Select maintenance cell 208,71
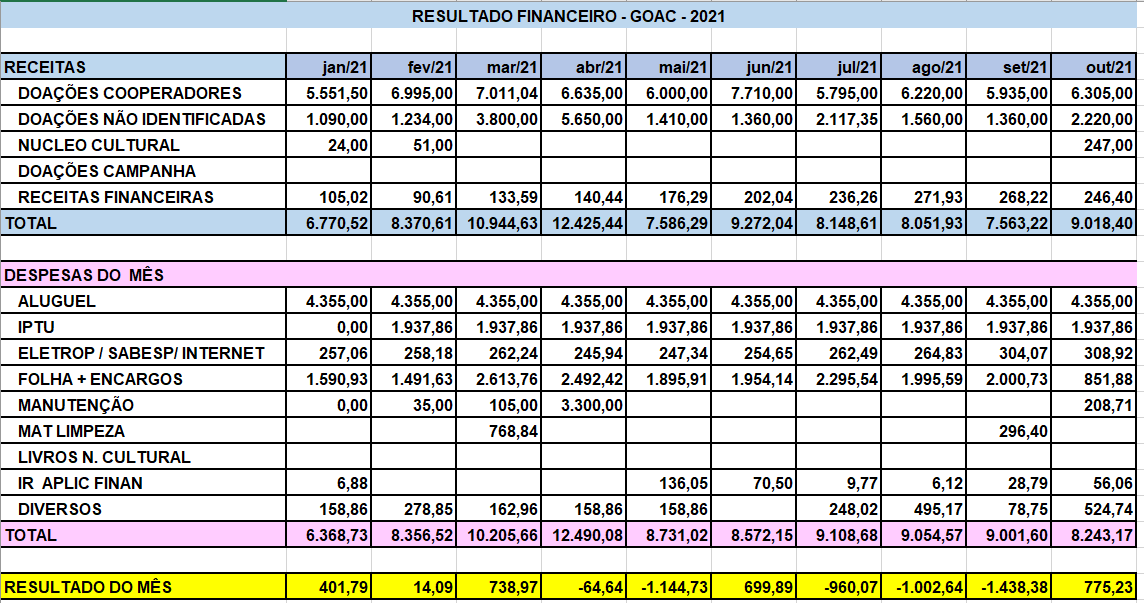 (x=1094, y=405)
